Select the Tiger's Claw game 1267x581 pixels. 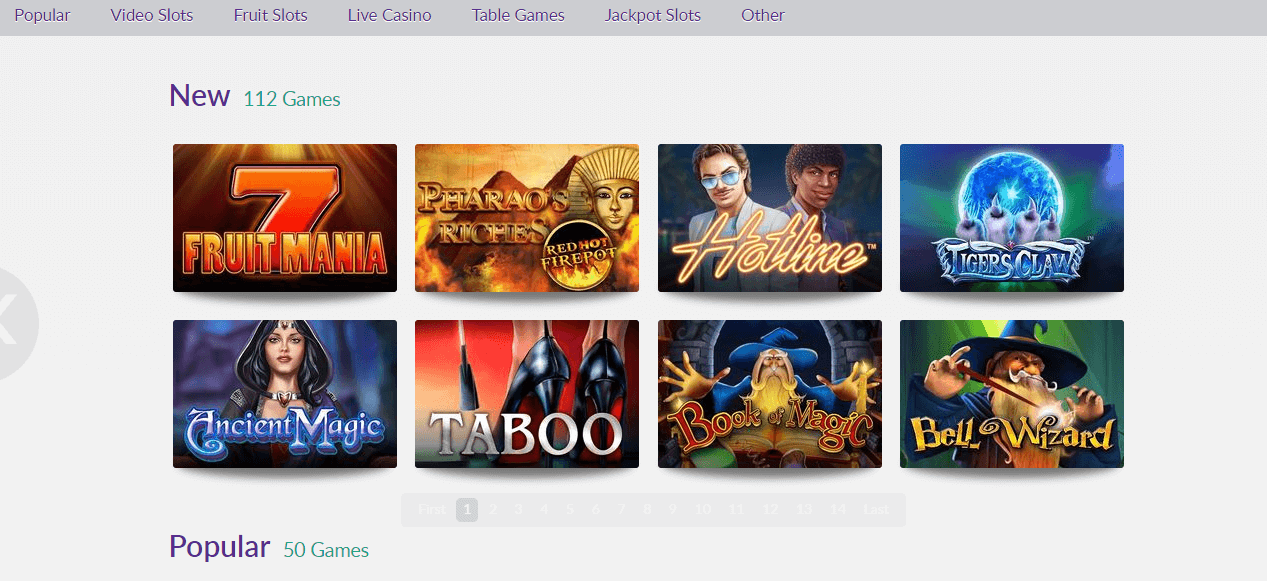point(1012,218)
